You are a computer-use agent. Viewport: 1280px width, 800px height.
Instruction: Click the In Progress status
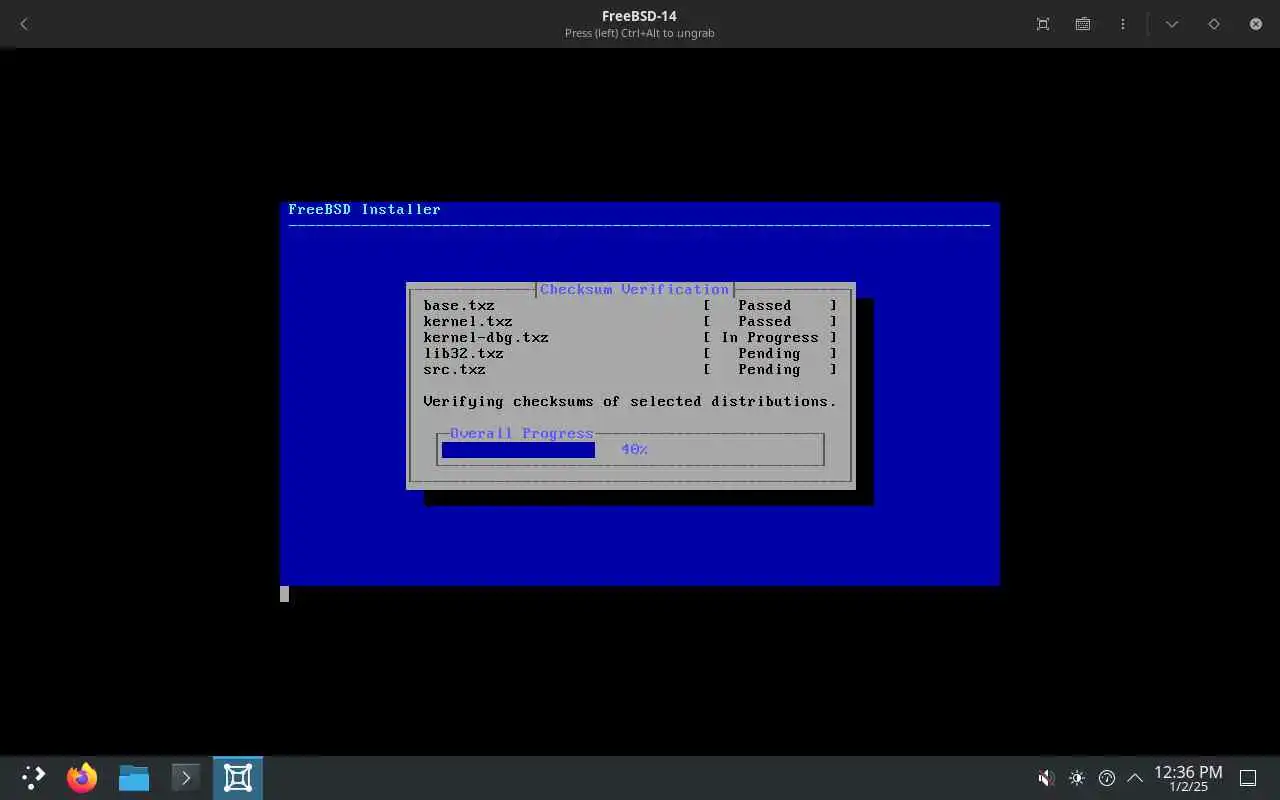coord(770,337)
